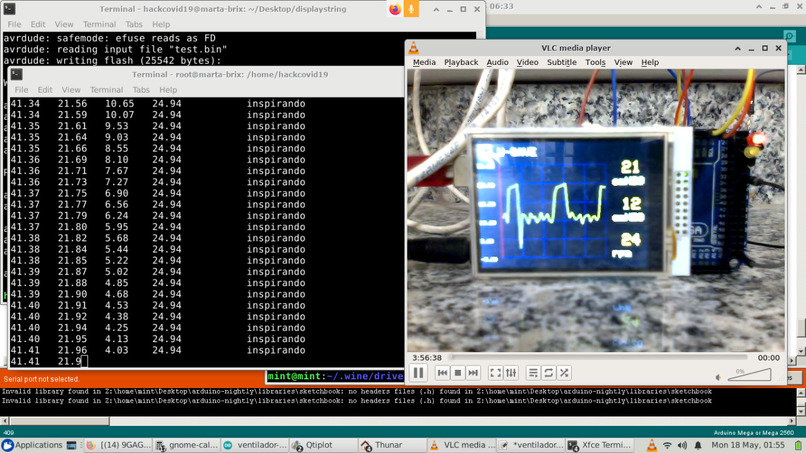
Task: Adjust the VLC volume slider
Action: (749, 374)
